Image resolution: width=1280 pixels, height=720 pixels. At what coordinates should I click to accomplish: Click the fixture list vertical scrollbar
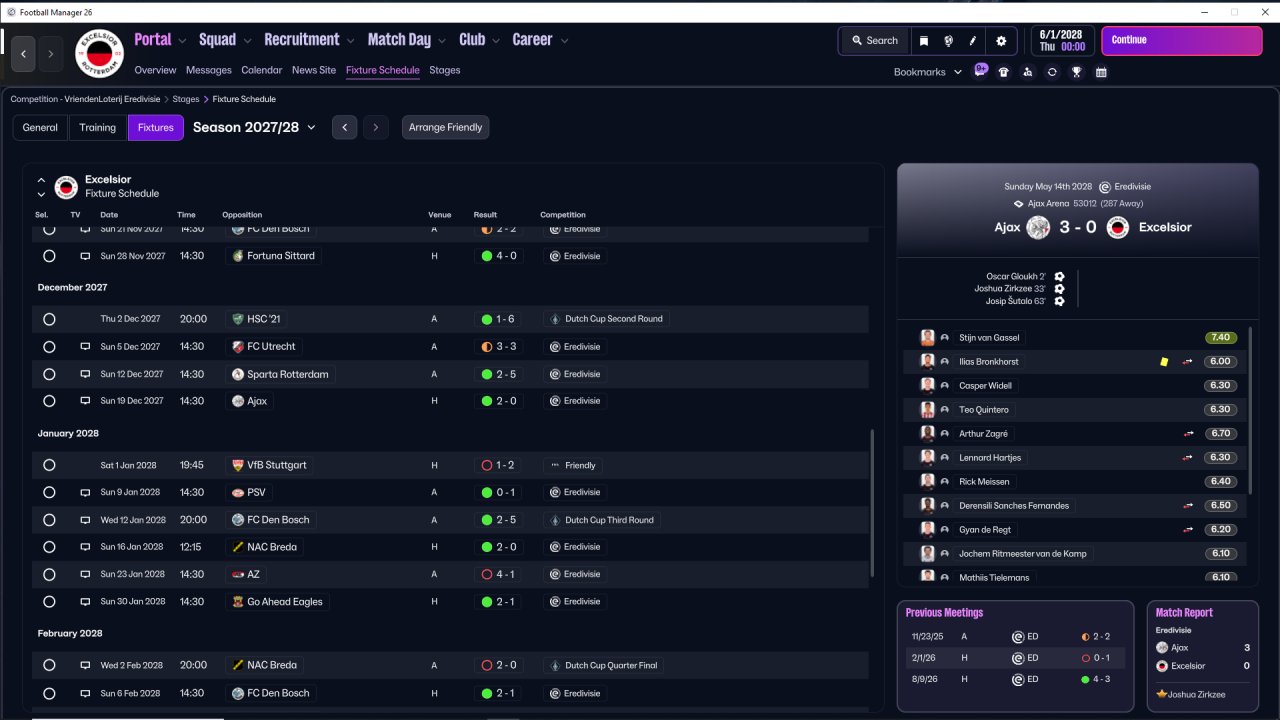coord(872,503)
